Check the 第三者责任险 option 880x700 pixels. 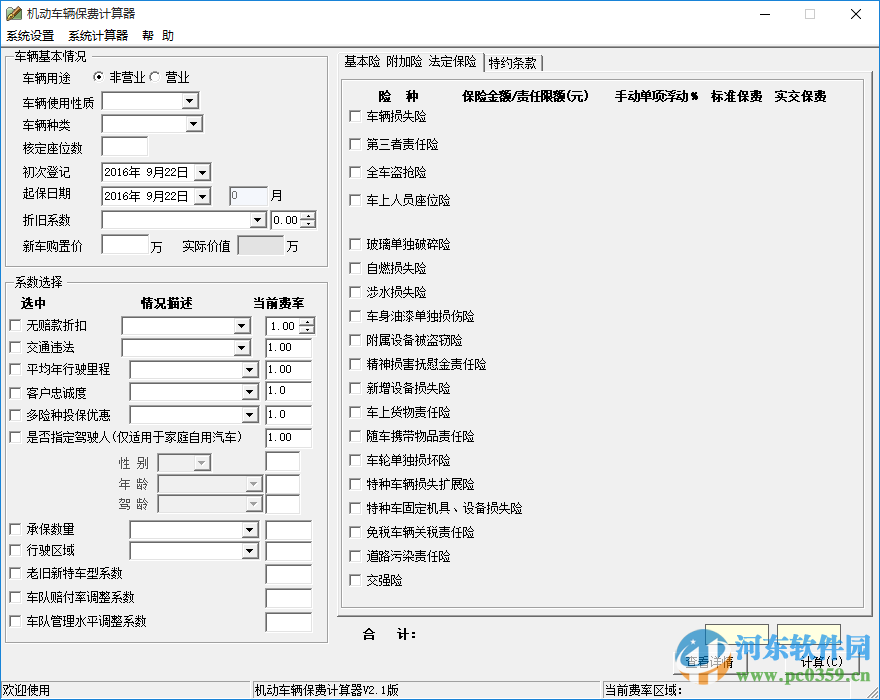(355, 144)
